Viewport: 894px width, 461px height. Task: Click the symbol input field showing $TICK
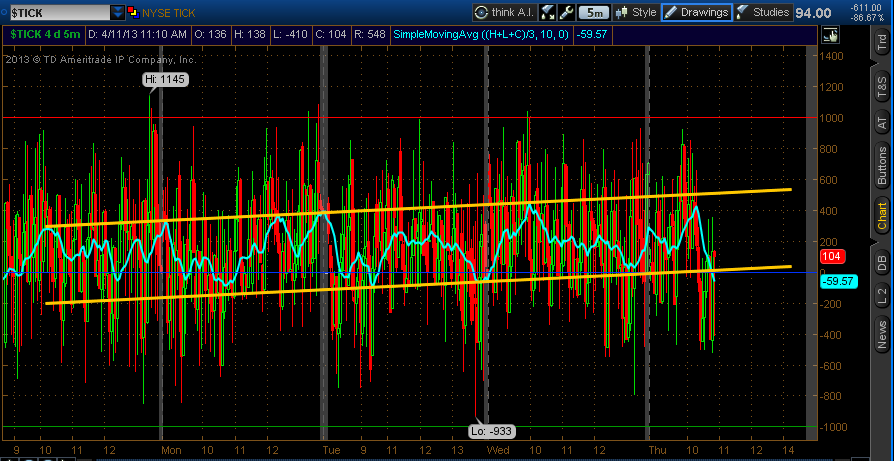(60, 12)
